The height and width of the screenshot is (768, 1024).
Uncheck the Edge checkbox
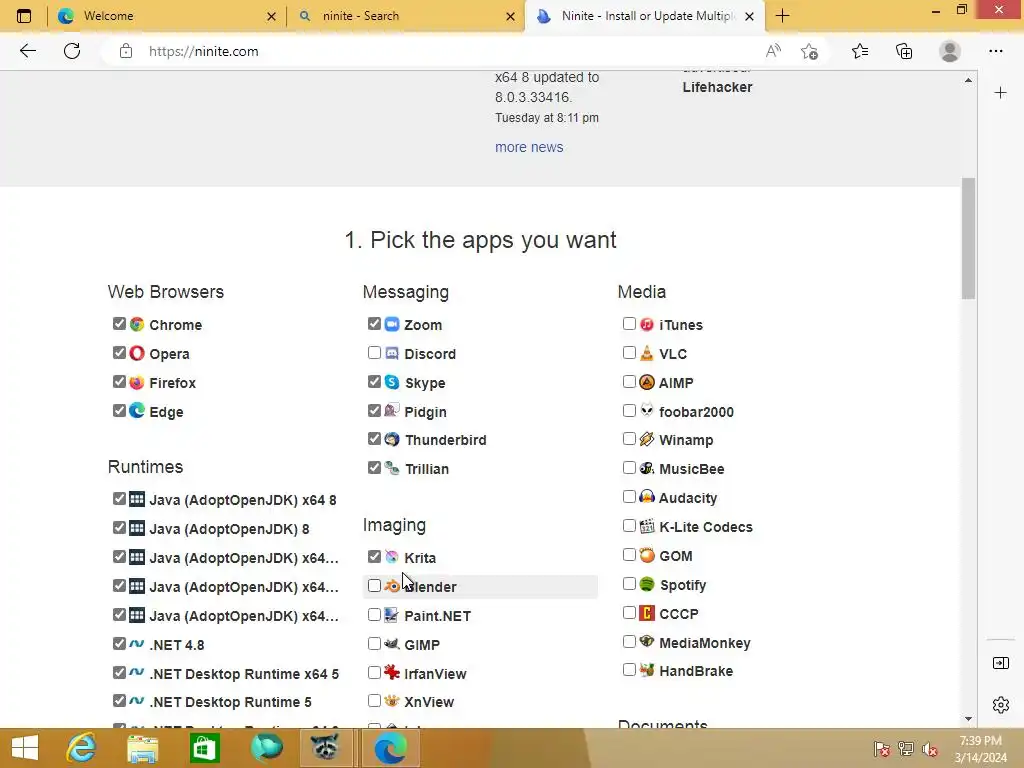pyautogui.click(x=119, y=410)
